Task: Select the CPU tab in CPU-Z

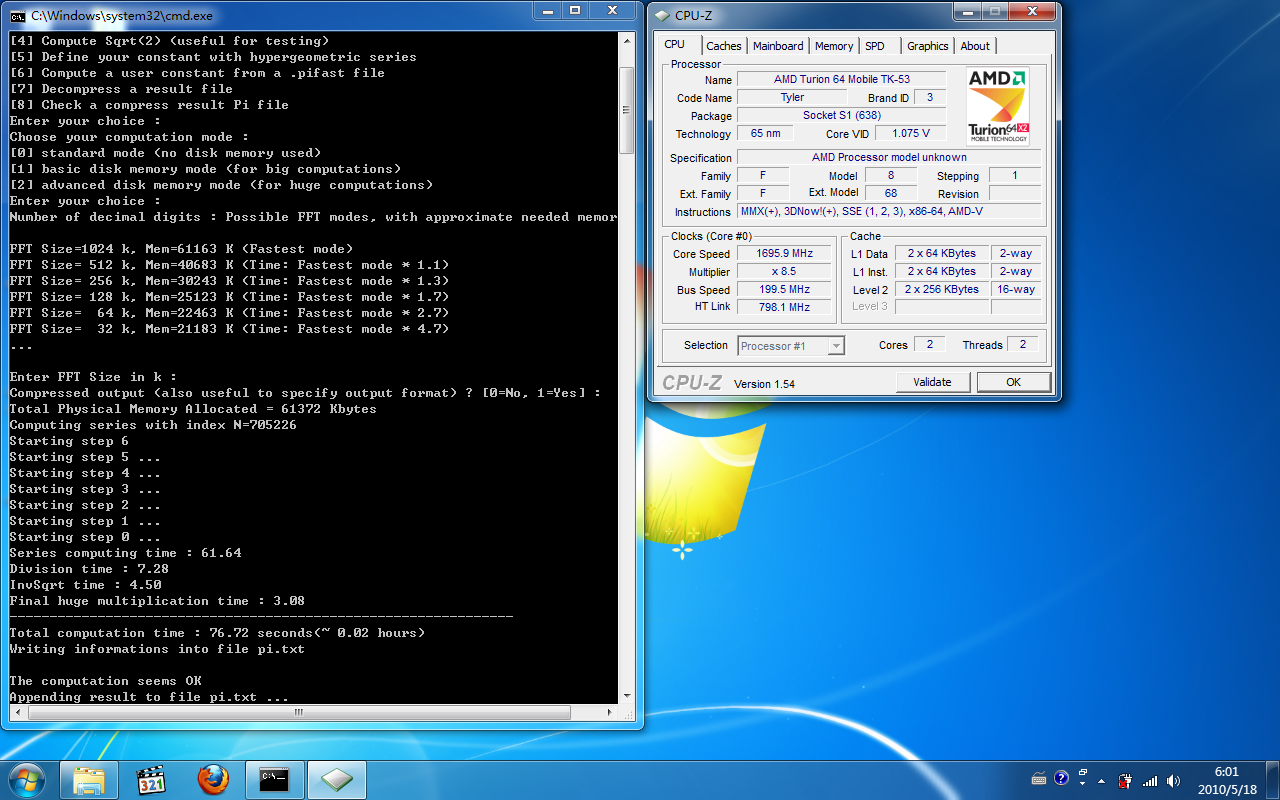Action: tap(675, 45)
